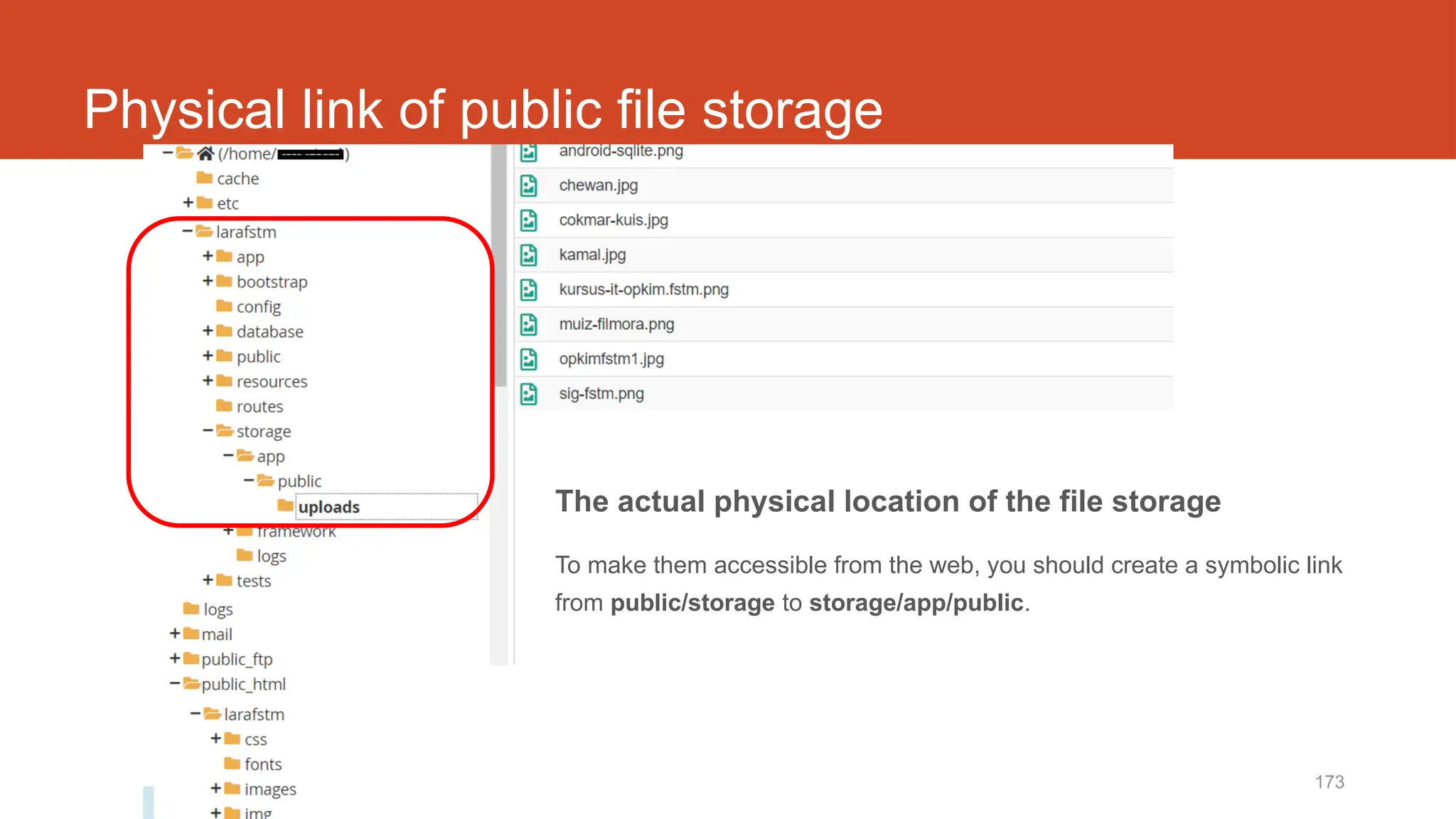Screen dimensions: 1456x819
Task: Select the fonts folder name
Action: coord(263,764)
